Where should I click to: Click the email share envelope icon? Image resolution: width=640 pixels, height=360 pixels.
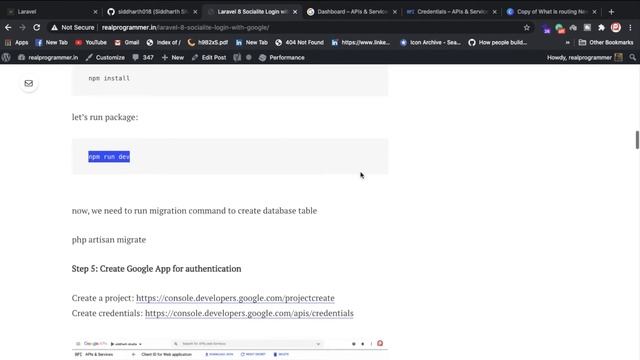click(x=29, y=83)
